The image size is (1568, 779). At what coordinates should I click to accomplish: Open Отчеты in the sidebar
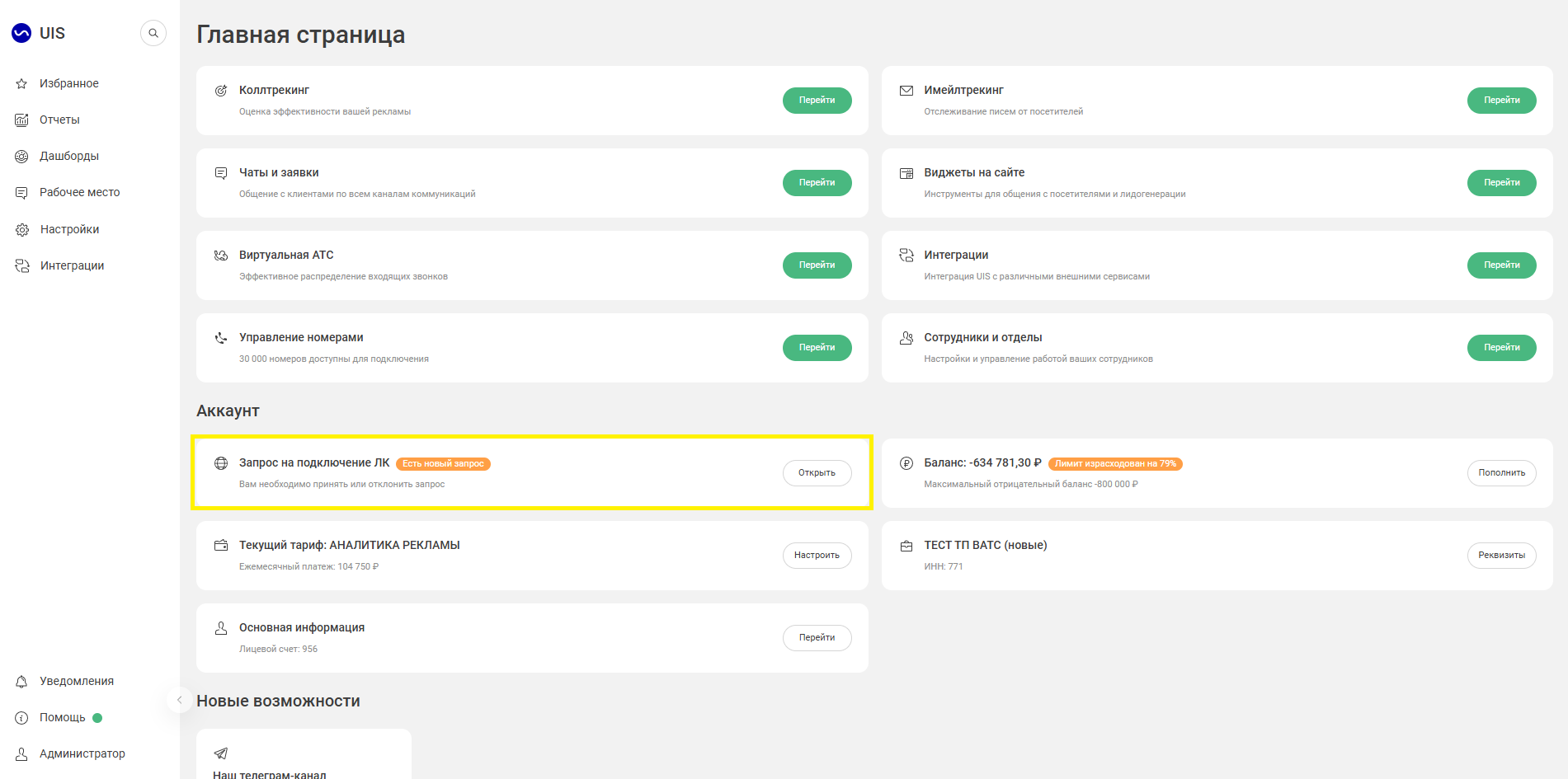click(x=59, y=120)
